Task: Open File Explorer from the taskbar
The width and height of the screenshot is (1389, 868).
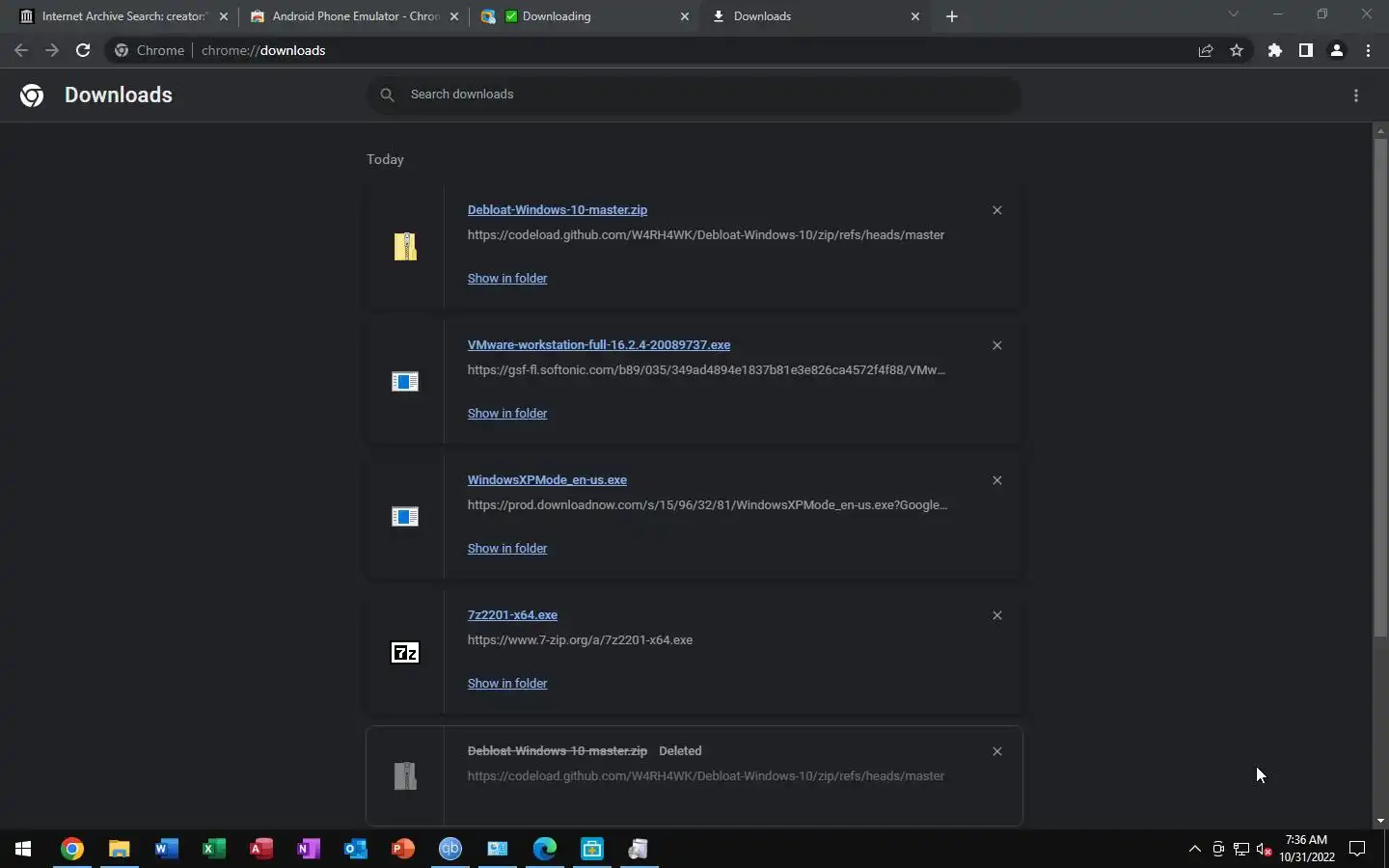Action: point(119,849)
